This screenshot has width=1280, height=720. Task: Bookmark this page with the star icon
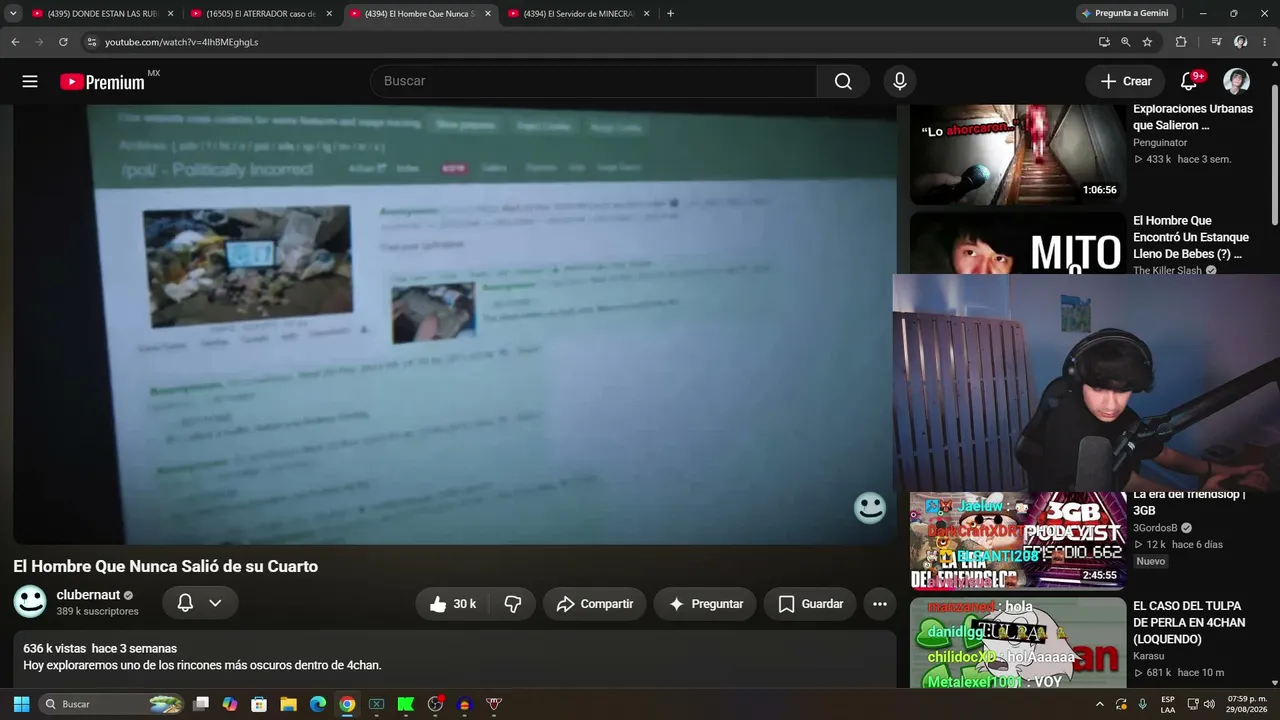click(x=1147, y=42)
